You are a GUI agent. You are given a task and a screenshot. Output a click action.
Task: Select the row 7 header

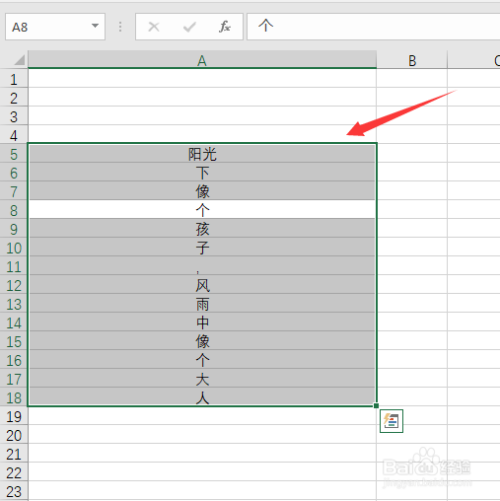(14, 191)
